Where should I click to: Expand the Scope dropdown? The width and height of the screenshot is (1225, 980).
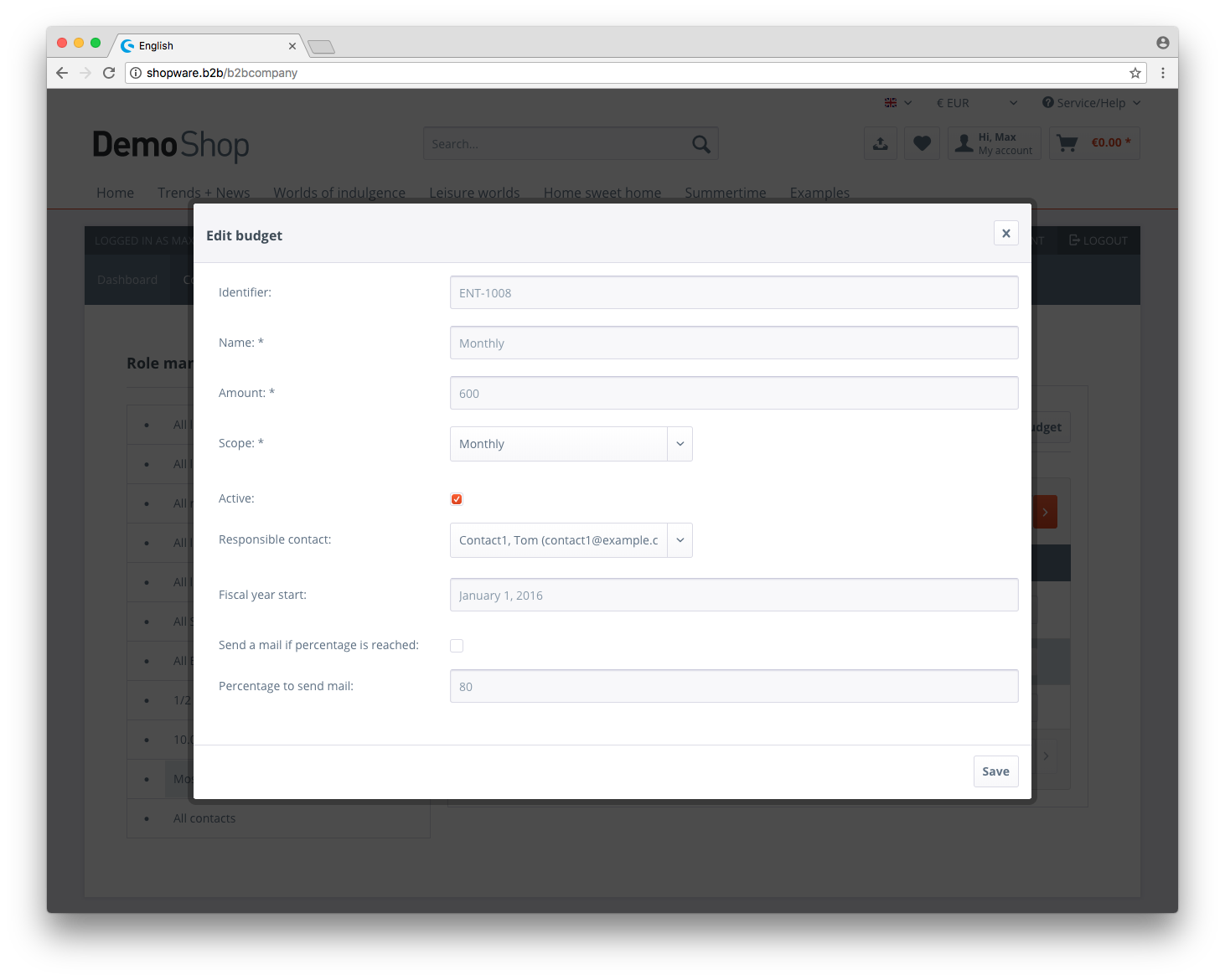[x=571, y=444]
